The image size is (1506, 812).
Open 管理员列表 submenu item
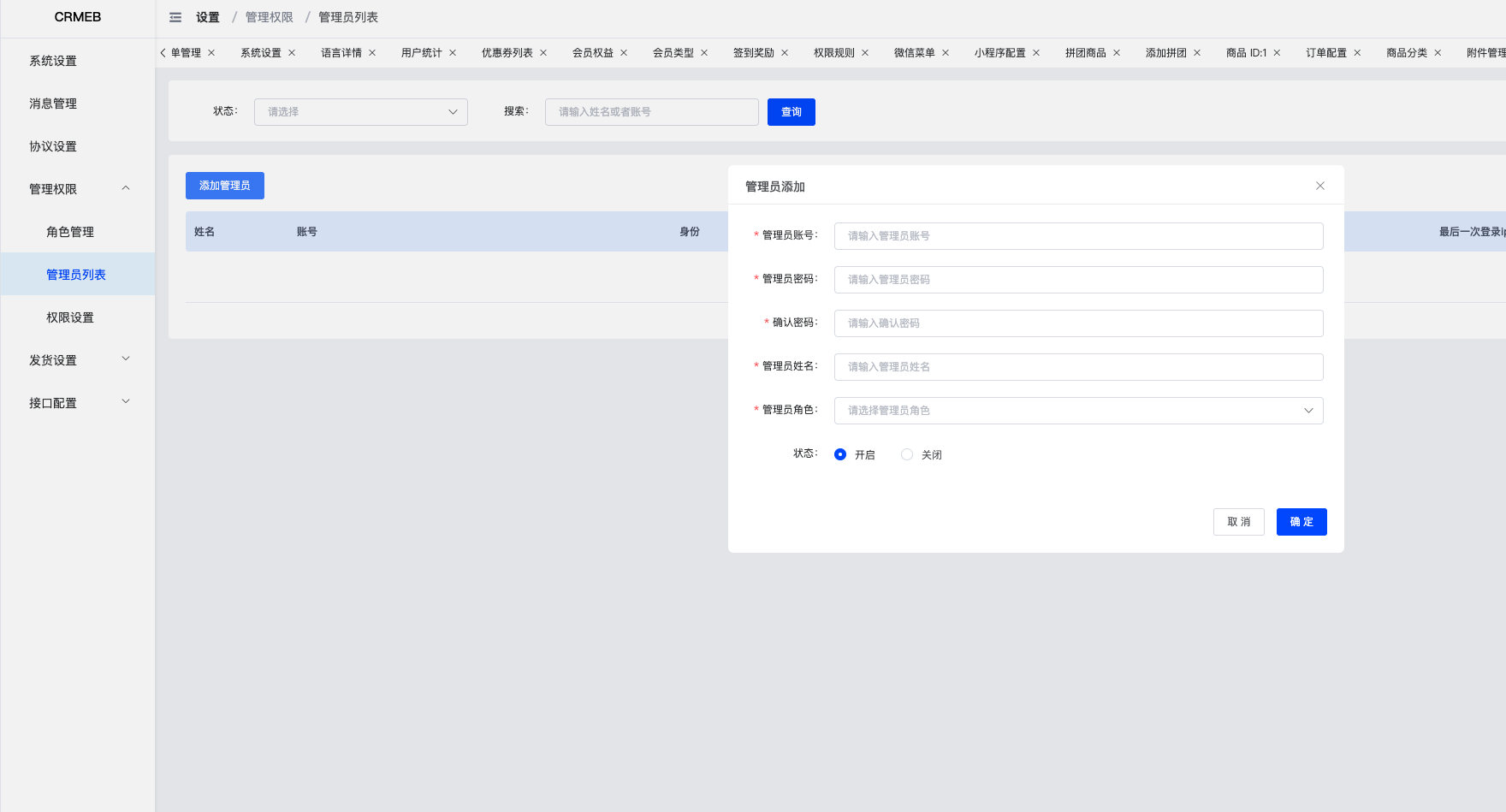pos(78,275)
